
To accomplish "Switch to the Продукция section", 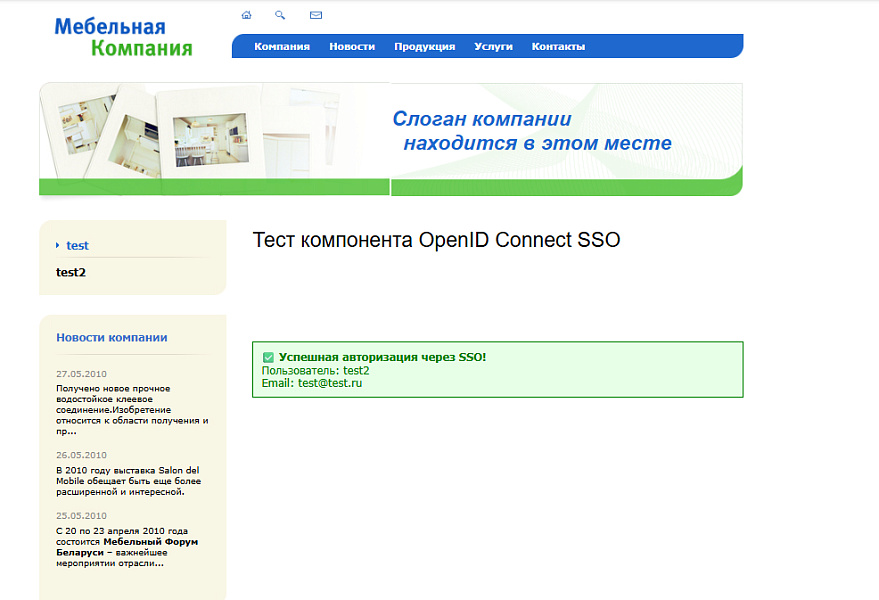I will pyautogui.click(x=425, y=46).
